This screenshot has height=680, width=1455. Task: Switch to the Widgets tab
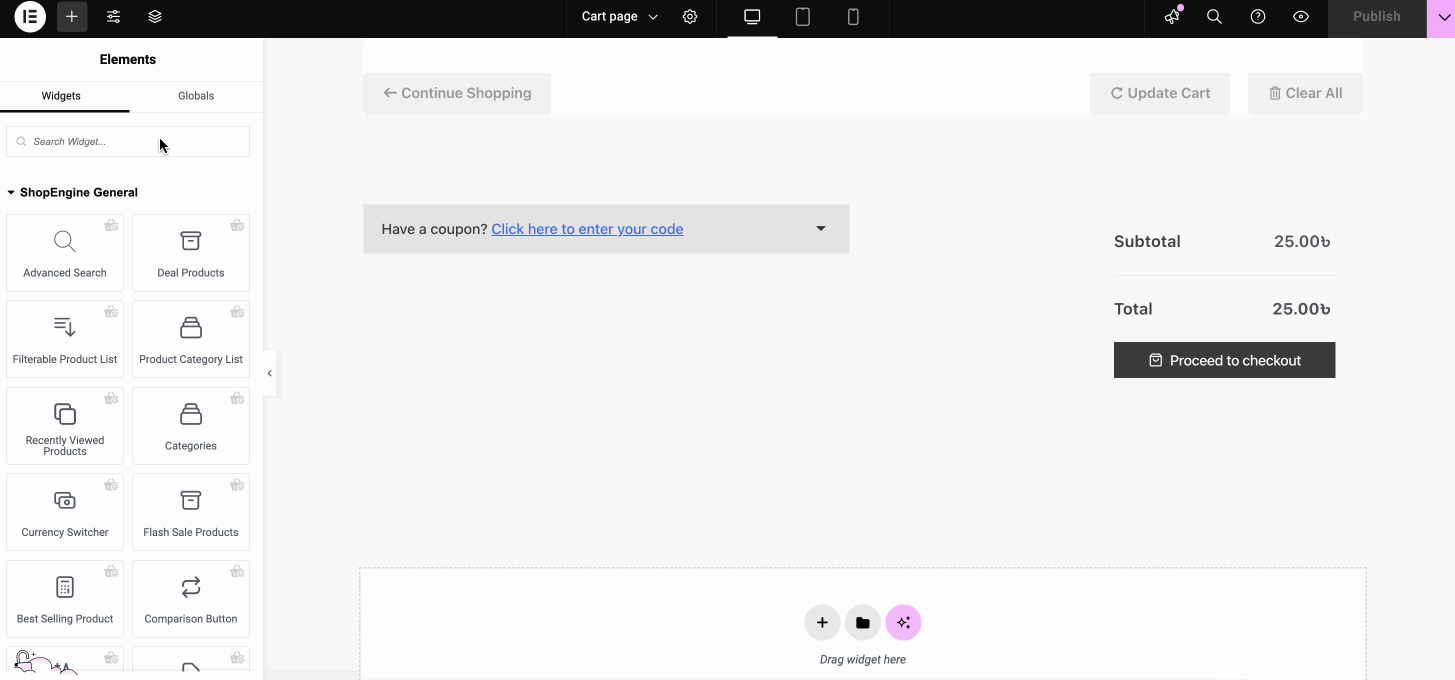pyautogui.click(x=61, y=96)
